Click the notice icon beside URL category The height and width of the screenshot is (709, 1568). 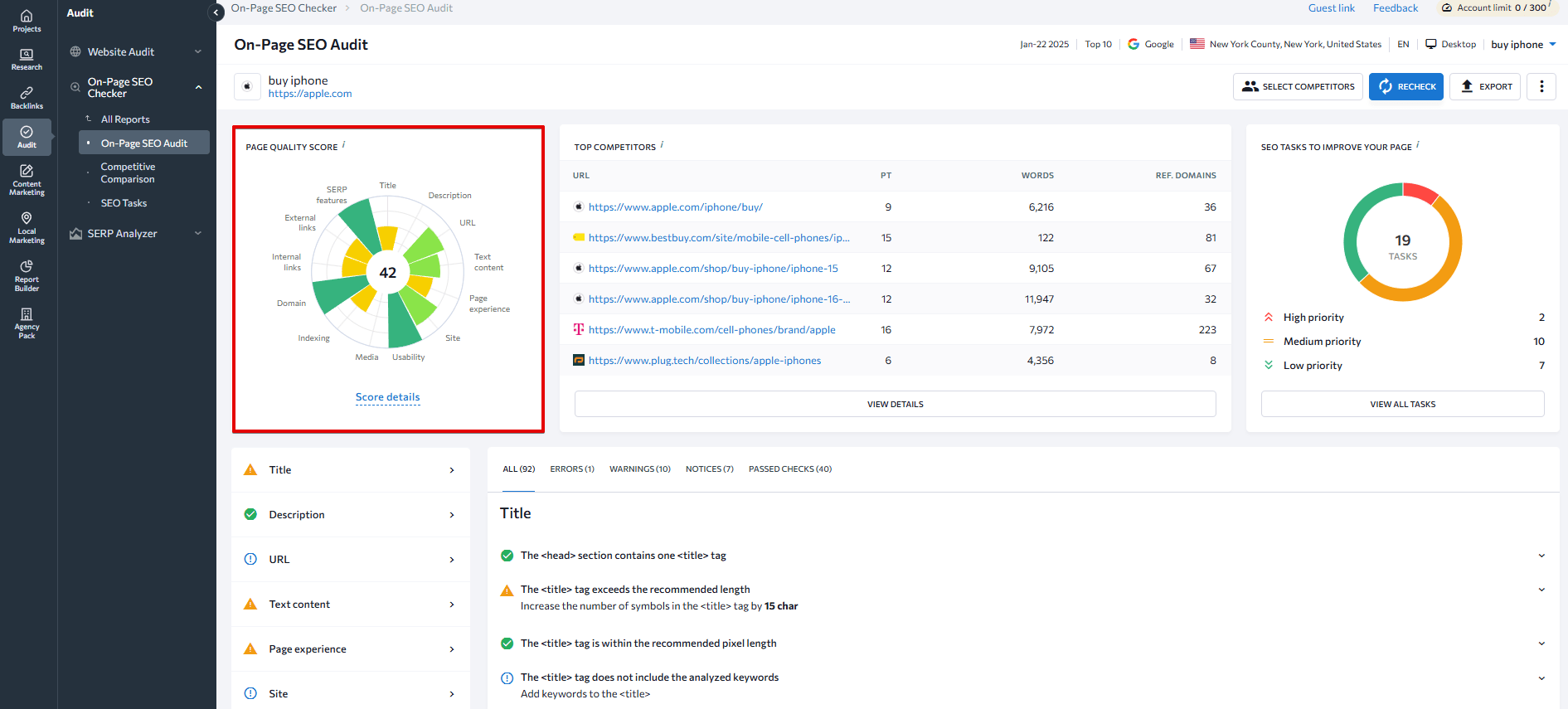point(250,559)
